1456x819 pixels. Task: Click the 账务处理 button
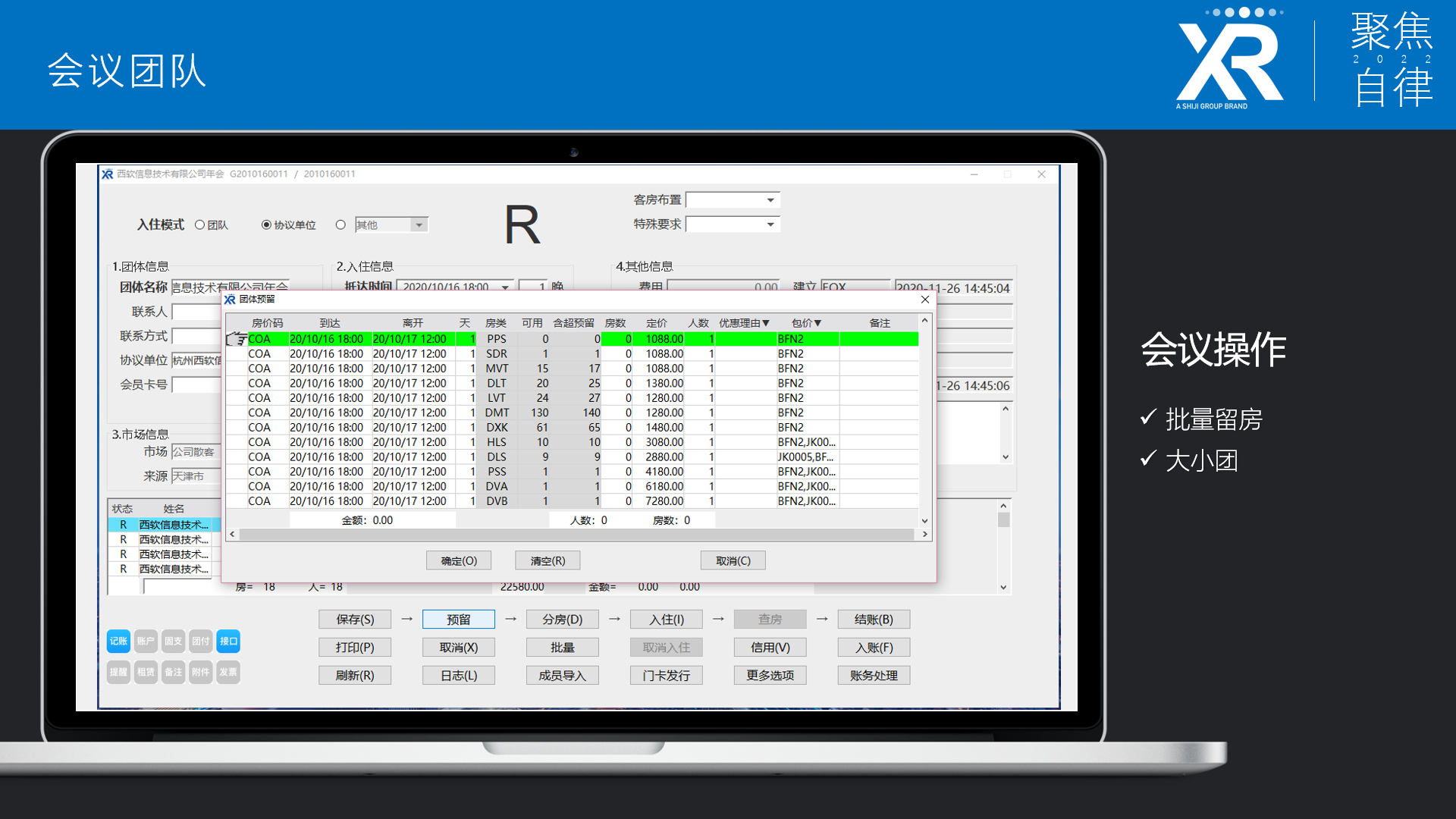[x=874, y=676]
